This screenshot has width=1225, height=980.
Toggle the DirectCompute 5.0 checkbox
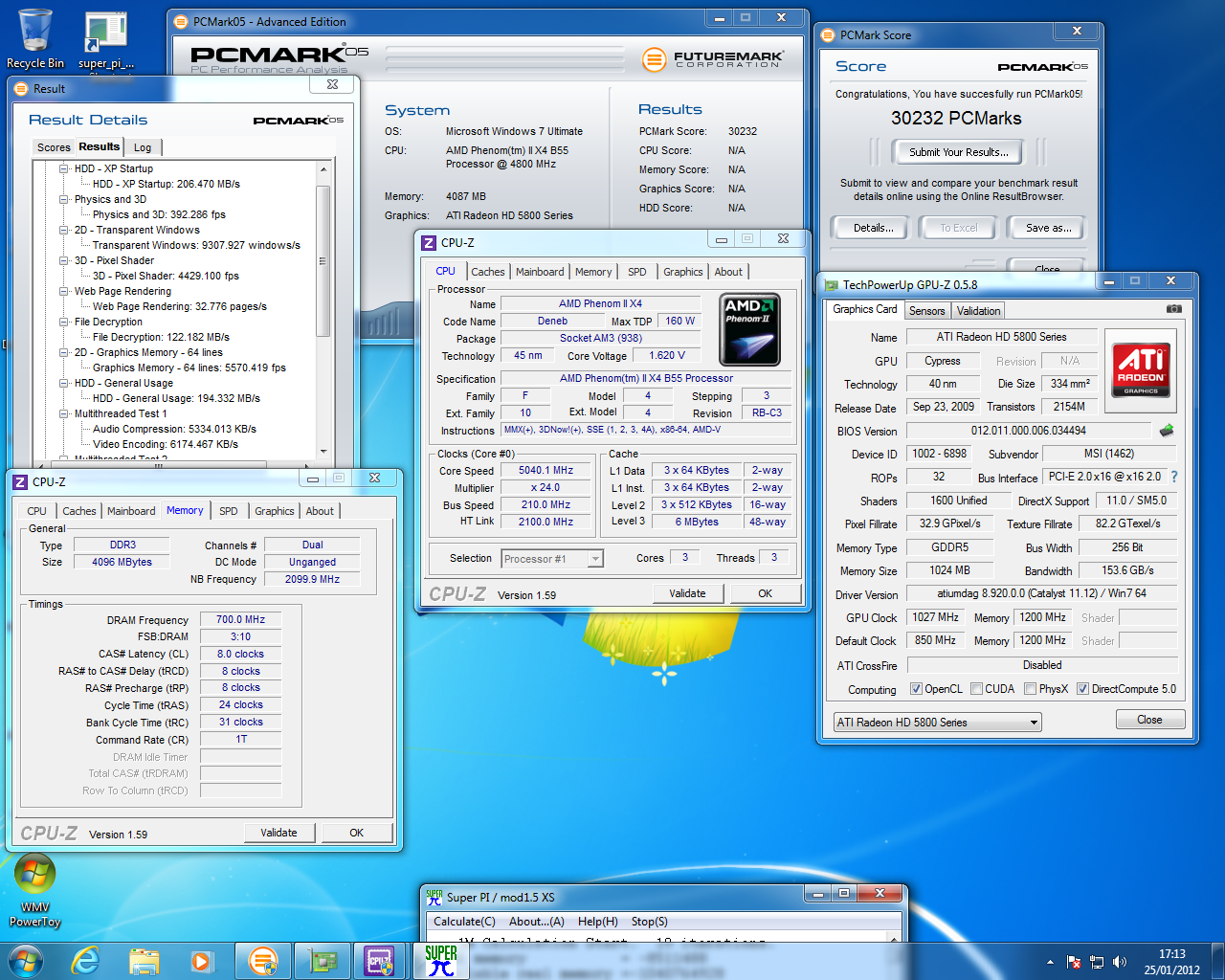(x=1082, y=689)
